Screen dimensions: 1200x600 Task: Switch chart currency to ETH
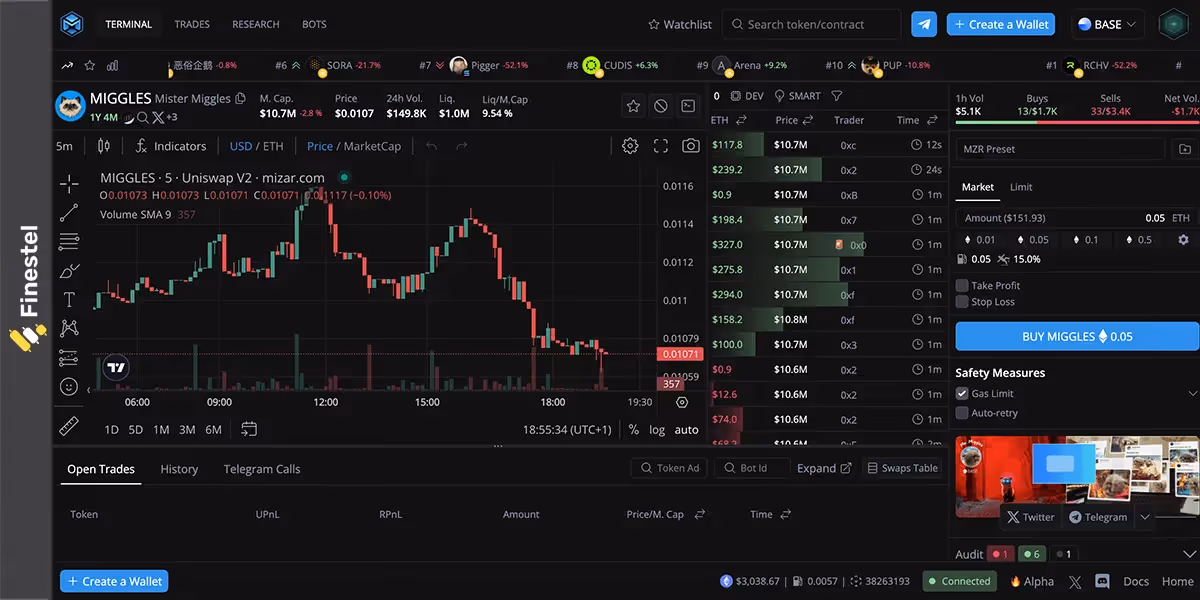coord(273,146)
